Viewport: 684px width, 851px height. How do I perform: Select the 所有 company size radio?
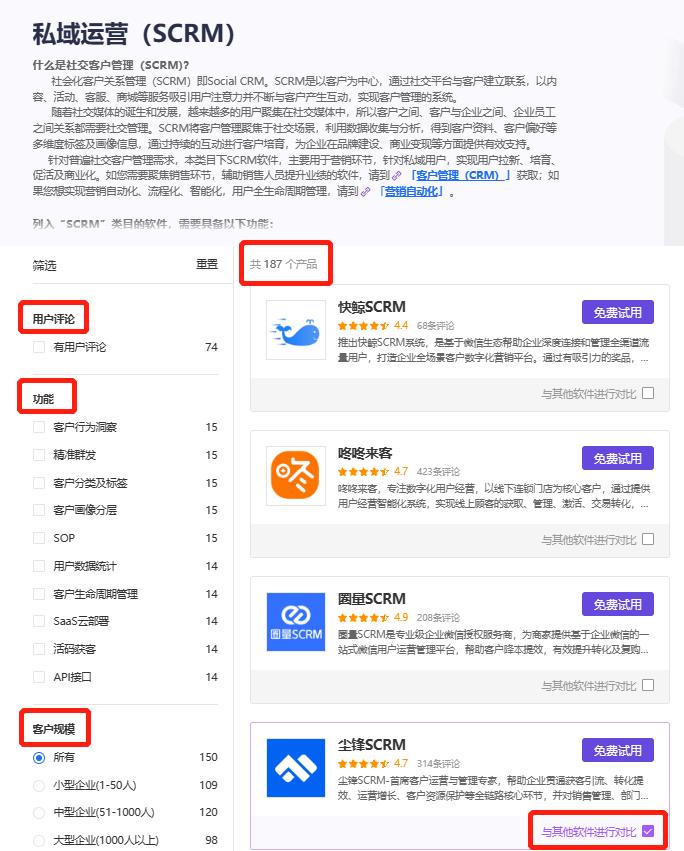pos(39,758)
